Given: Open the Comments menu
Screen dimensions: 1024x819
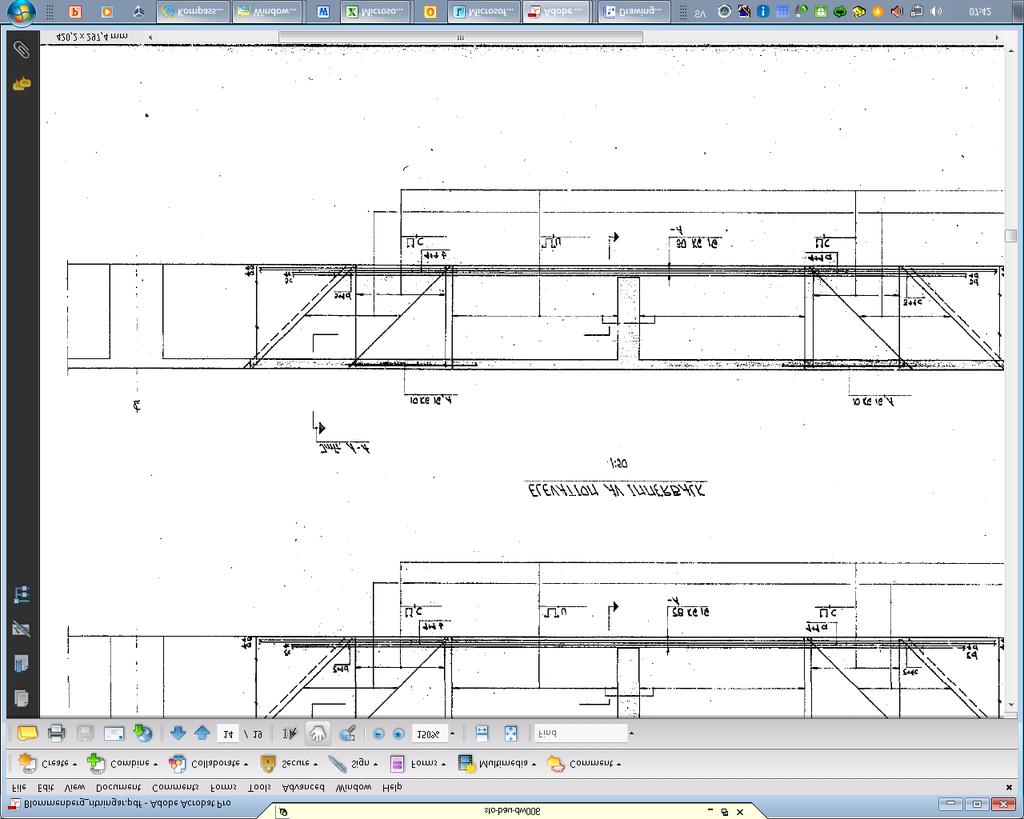Looking at the screenshot, I should [x=175, y=787].
